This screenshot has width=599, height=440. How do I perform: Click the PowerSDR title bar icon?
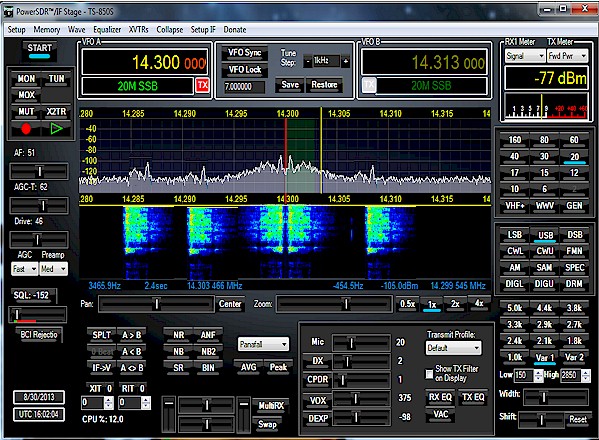pyautogui.click(x=8, y=13)
